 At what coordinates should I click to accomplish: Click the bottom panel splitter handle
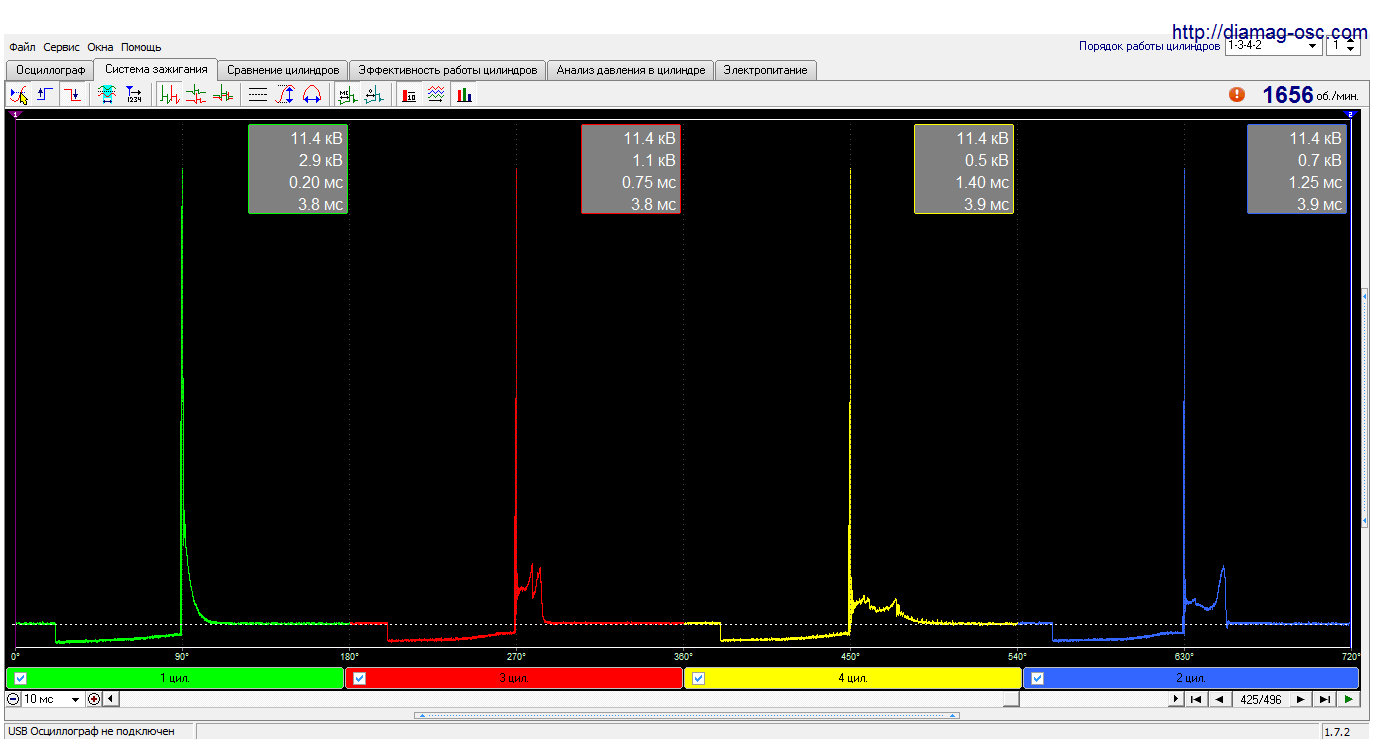pos(687,716)
